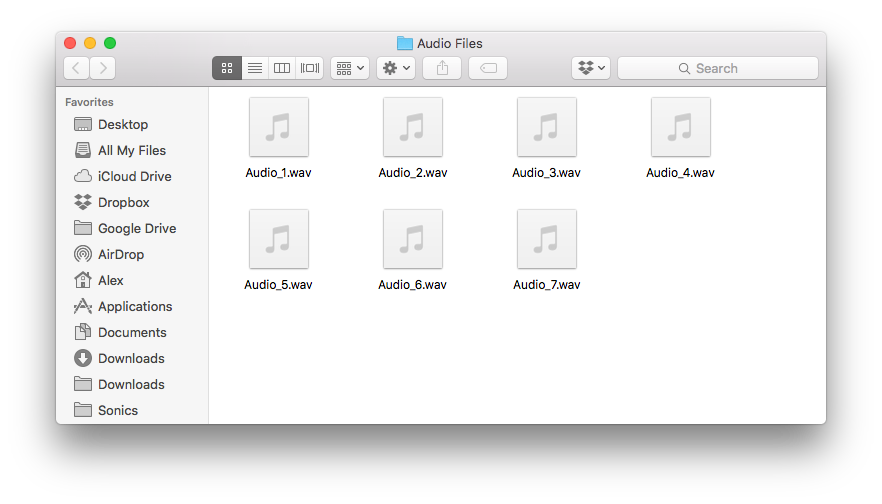Zoom the window with green button
Screen dimensions: 882x504
pyautogui.click(x=110, y=43)
